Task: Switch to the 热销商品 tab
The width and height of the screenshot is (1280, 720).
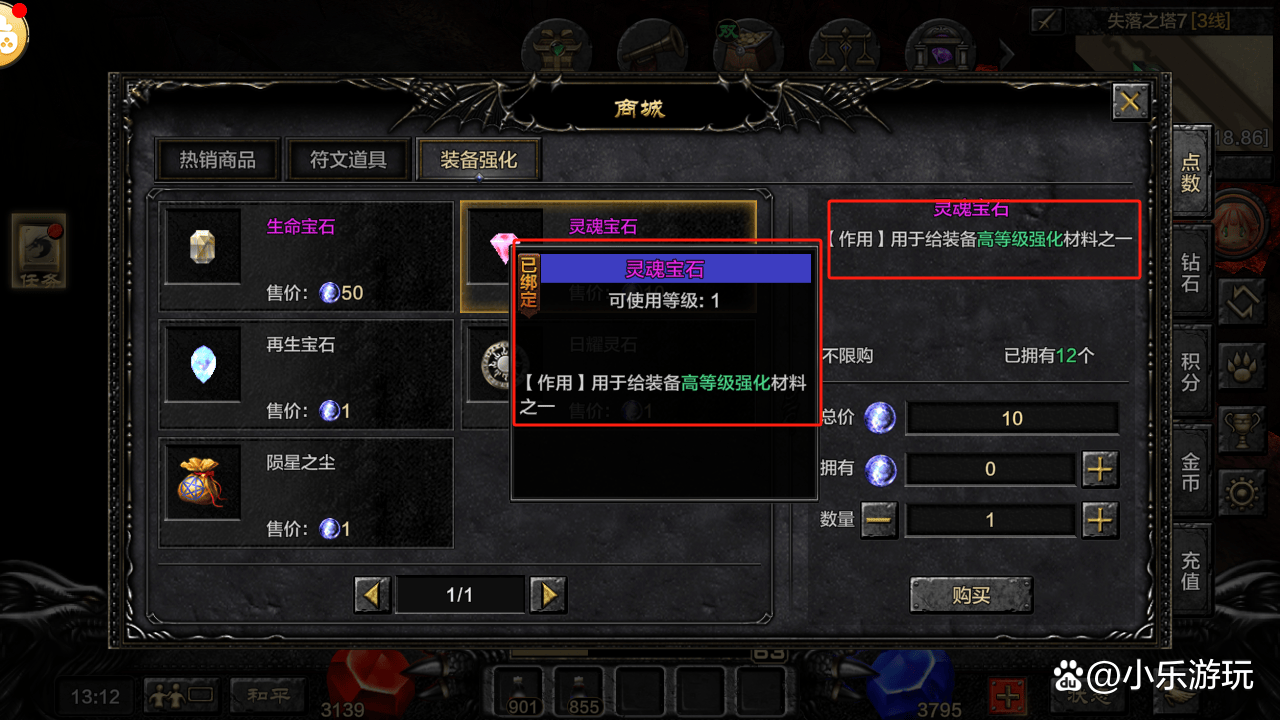Action: (x=217, y=160)
